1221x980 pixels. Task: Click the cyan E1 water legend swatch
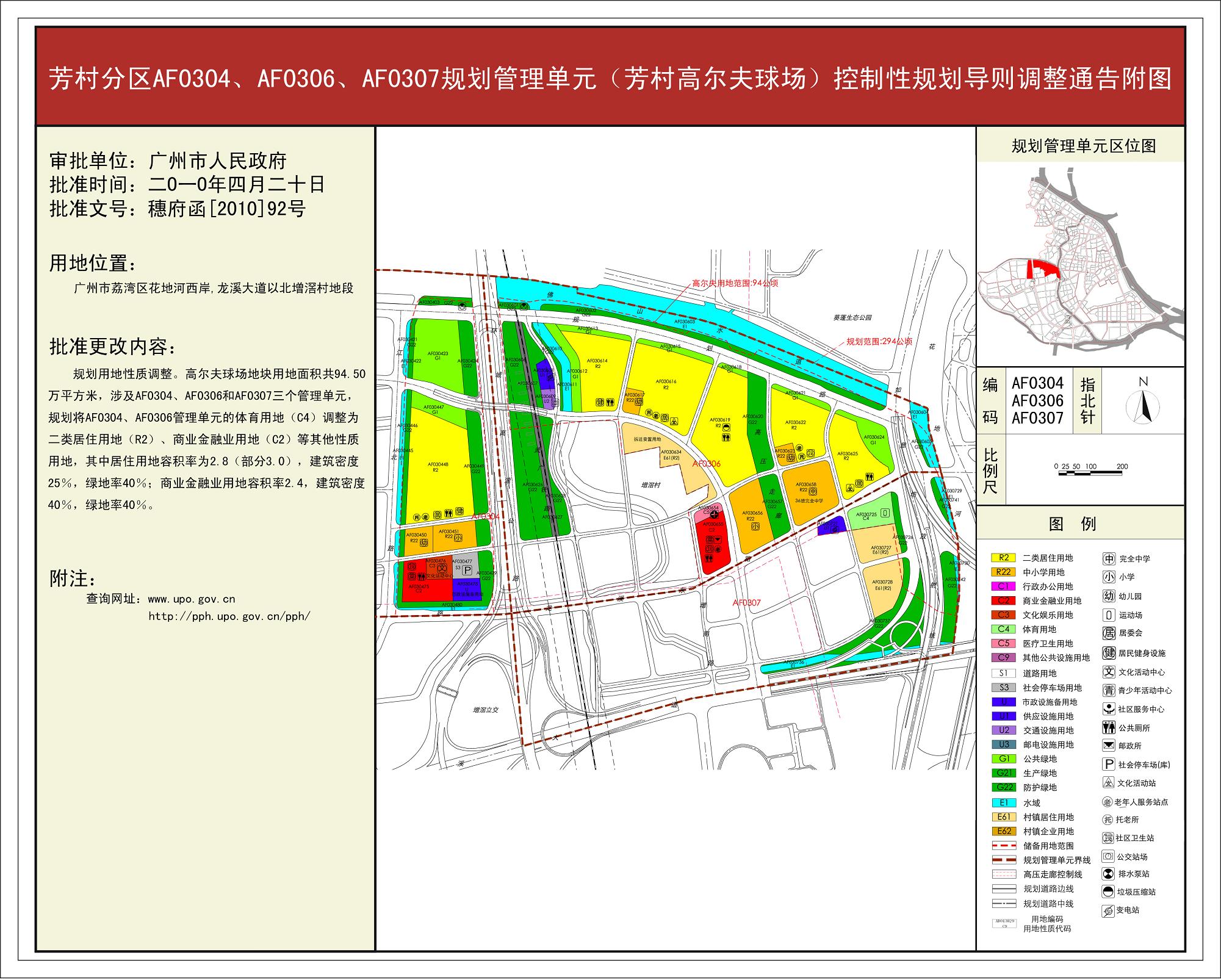pos(1004,802)
